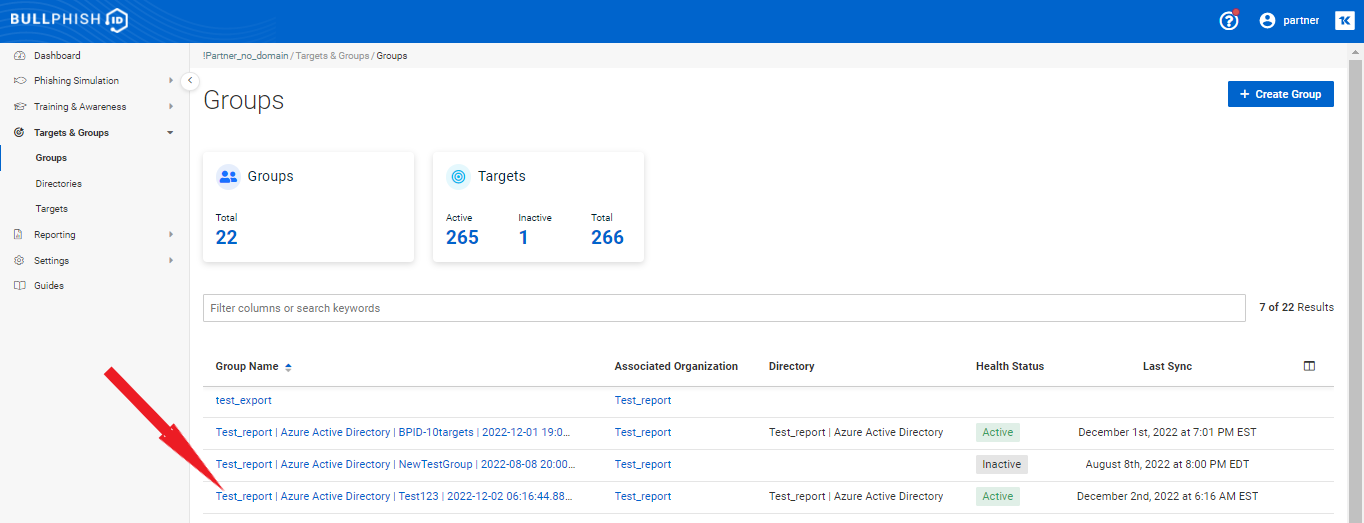The image size is (1364, 523).
Task: Expand the Phishing Simulation submenu arrow
Action: coord(171,81)
